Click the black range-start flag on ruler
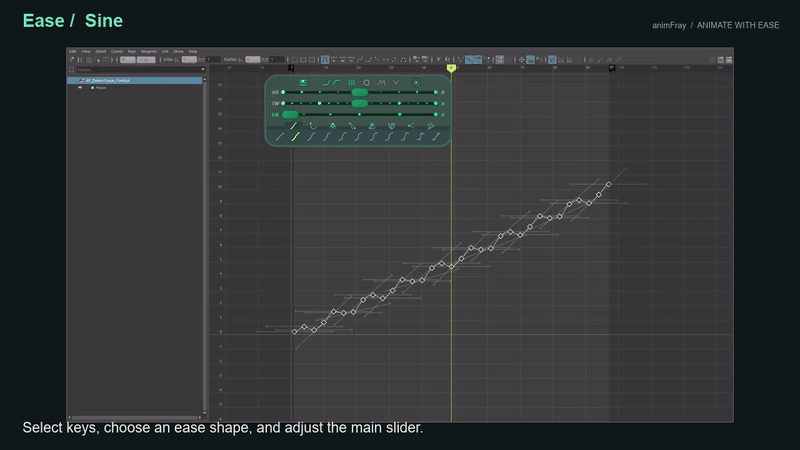Viewport: 800px width, 450px height. (291, 68)
